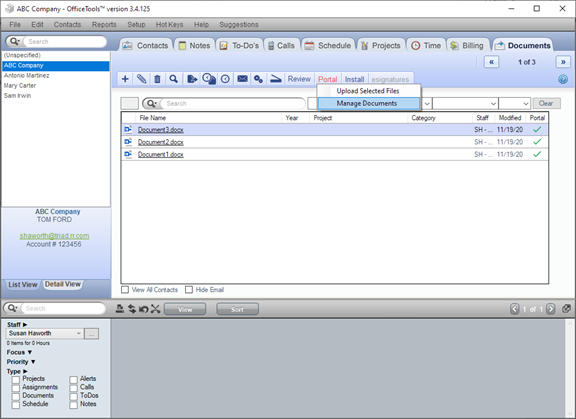Click the trash delete document icon
The width and height of the screenshot is (576, 419).
158,79
